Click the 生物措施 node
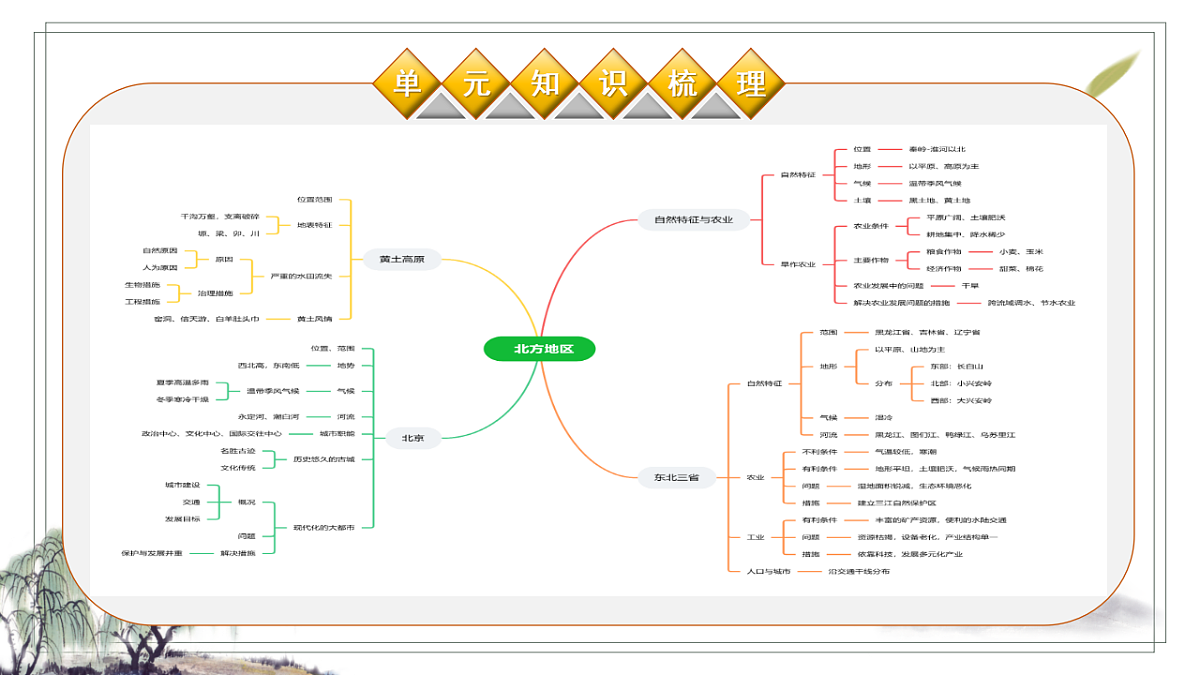Image resolution: width=1200 pixels, height=675 pixels. [142, 285]
